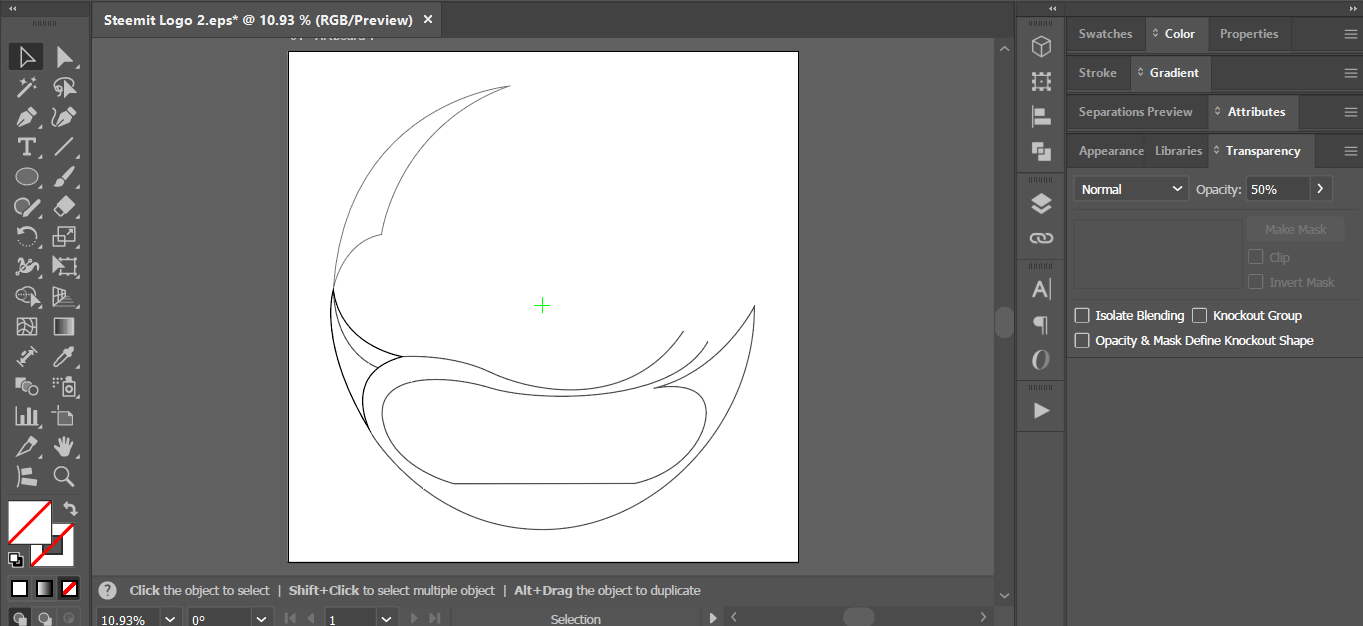The height and width of the screenshot is (626, 1363).
Task: Switch to the Swatches tab
Action: pos(1105,34)
